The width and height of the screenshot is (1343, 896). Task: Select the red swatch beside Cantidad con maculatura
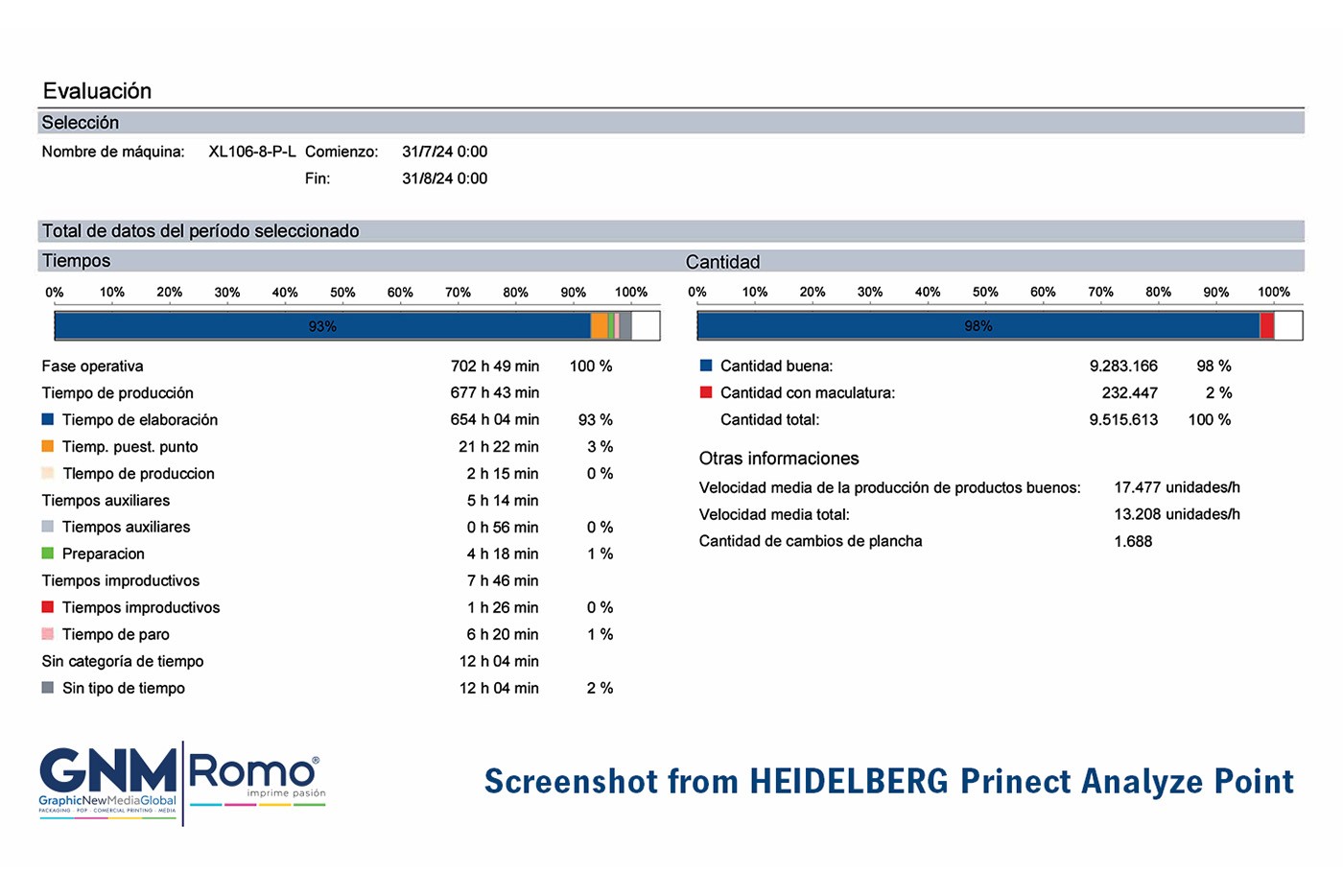[x=706, y=392]
